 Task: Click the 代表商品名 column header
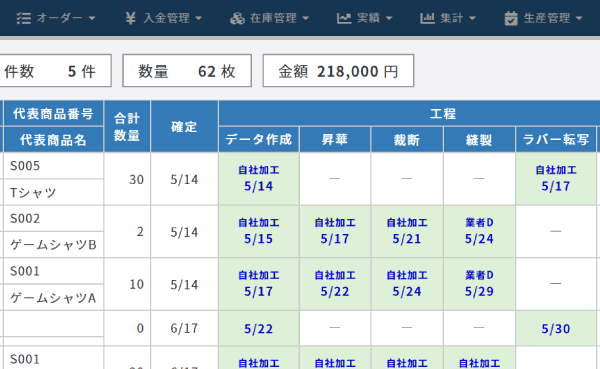pos(53,140)
